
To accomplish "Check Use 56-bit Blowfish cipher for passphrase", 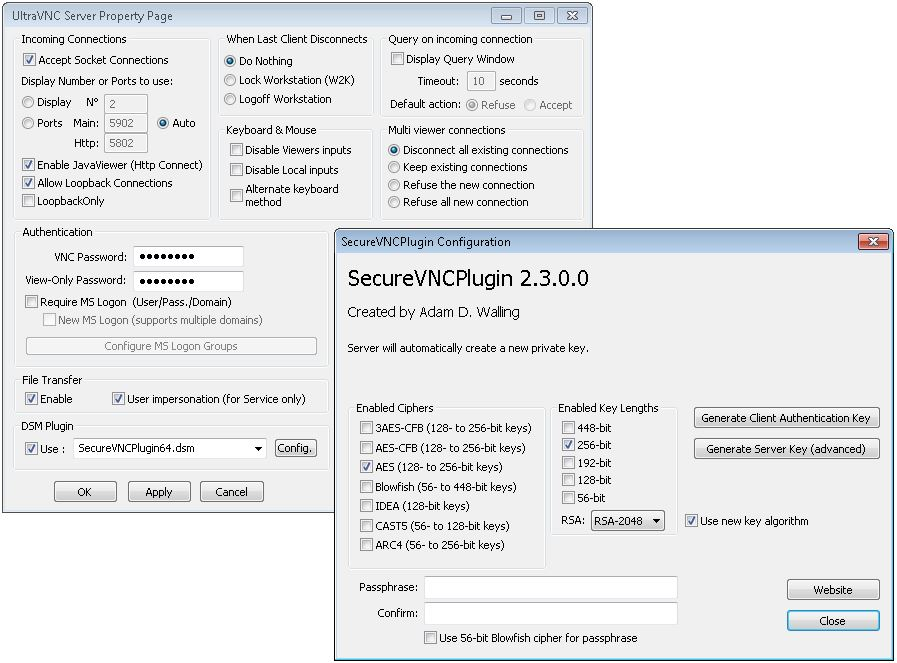I will tap(430, 637).
